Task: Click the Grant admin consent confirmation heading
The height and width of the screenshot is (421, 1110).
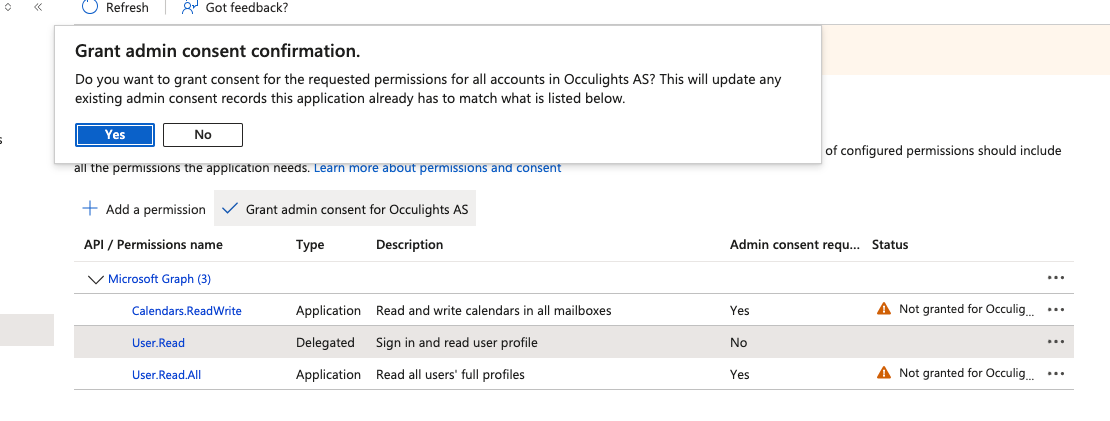Action: pos(217,51)
